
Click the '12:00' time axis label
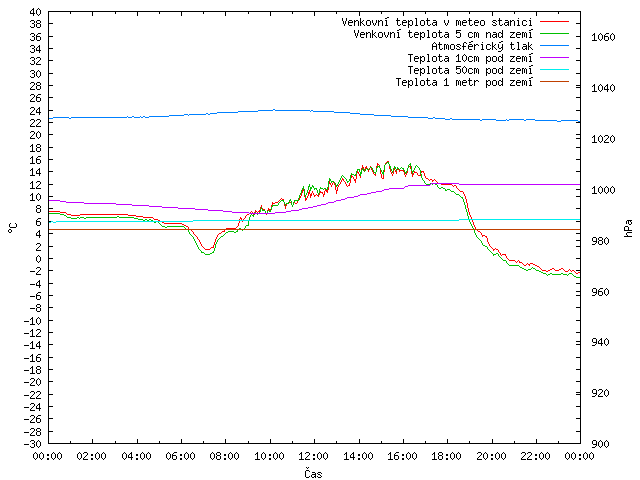click(314, 456)
